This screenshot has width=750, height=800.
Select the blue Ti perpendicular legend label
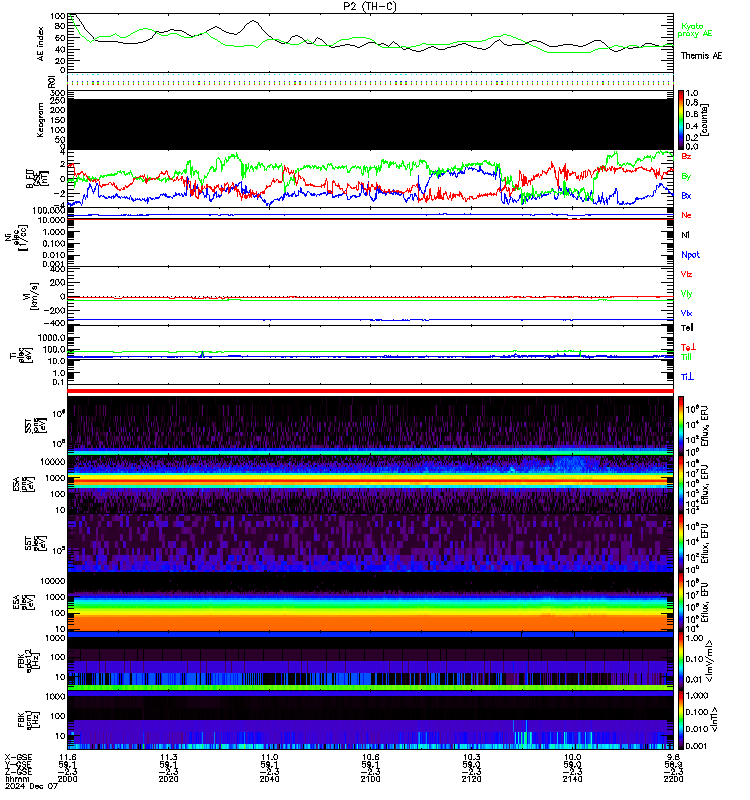687,377
